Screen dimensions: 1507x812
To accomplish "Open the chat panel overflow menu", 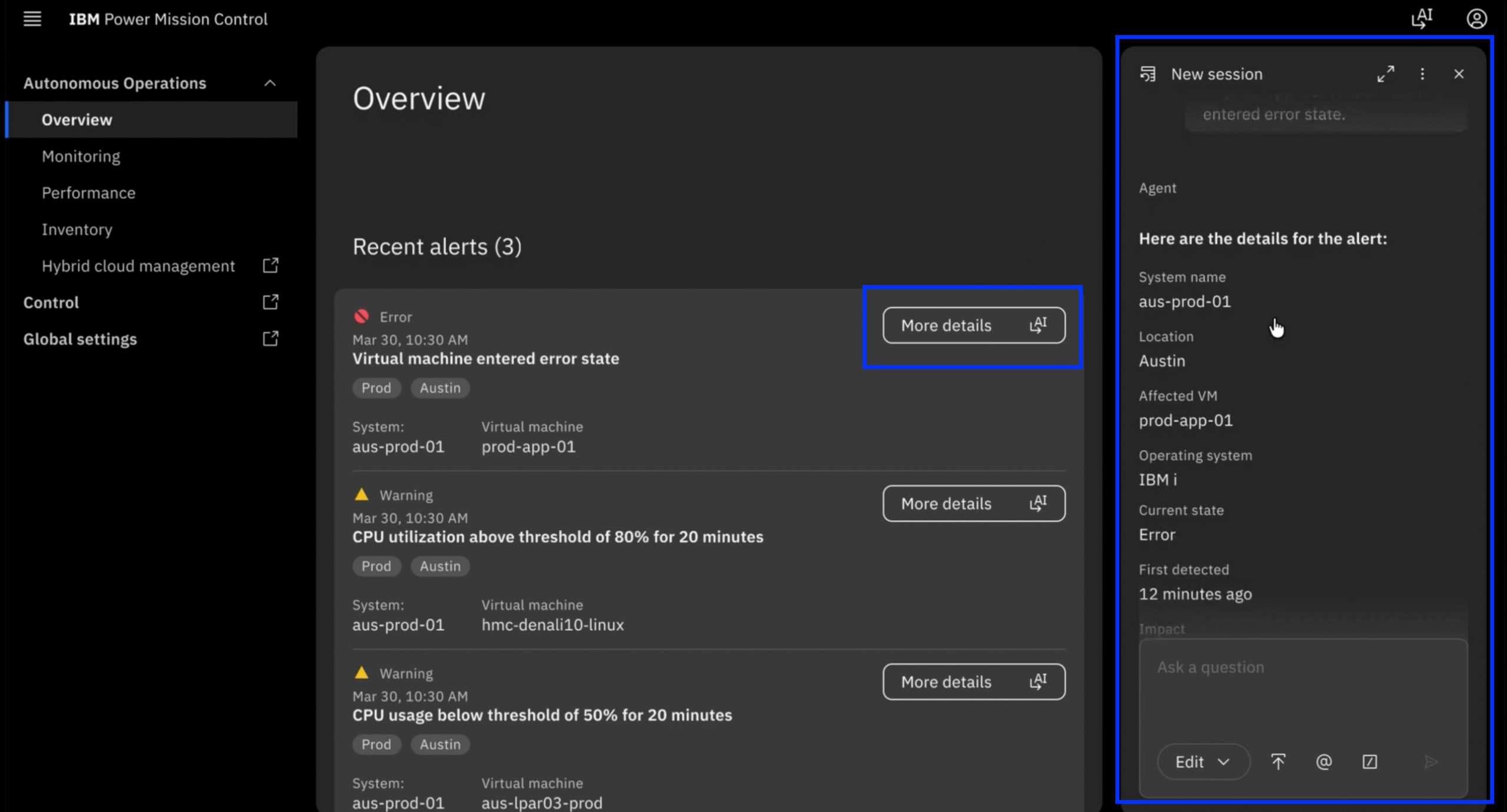I will pos(1422,74).
